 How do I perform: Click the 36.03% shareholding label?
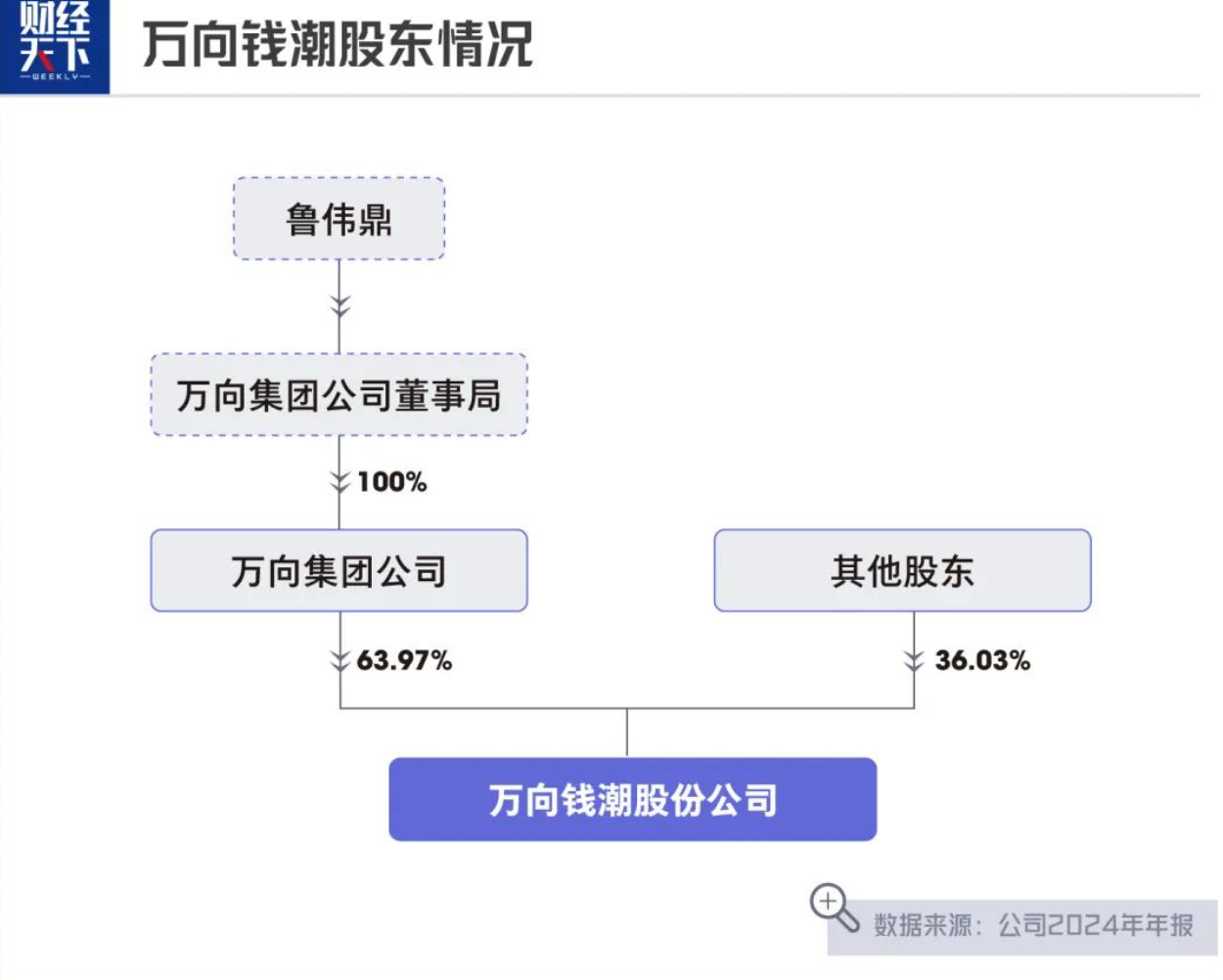click(x=982, y=660)
